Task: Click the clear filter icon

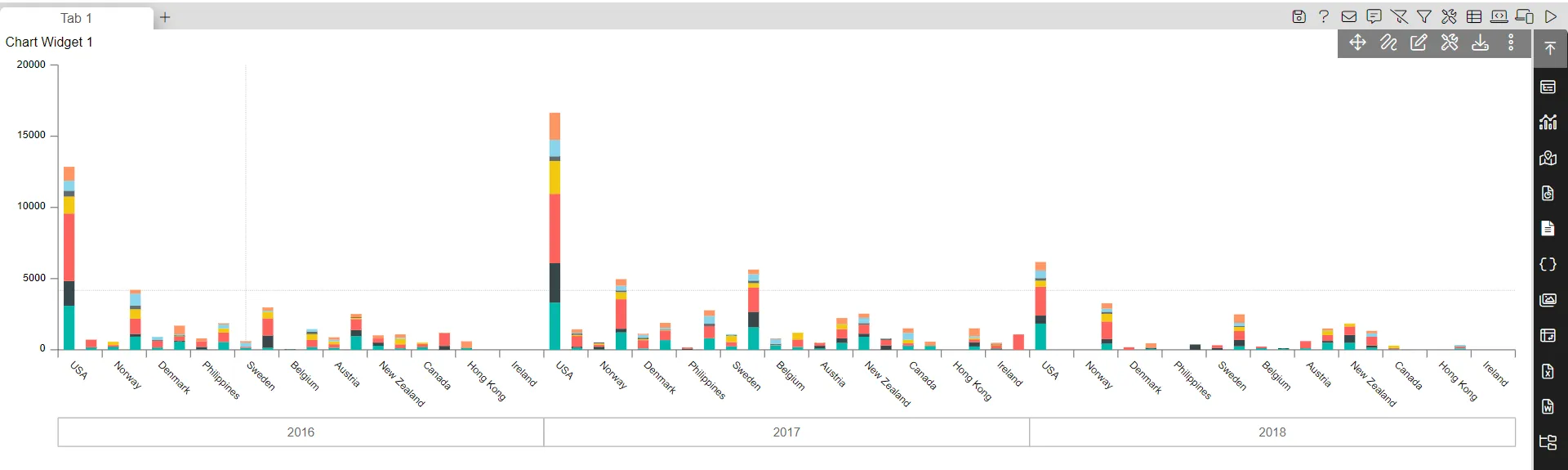Action: (x=1399, y=16)
